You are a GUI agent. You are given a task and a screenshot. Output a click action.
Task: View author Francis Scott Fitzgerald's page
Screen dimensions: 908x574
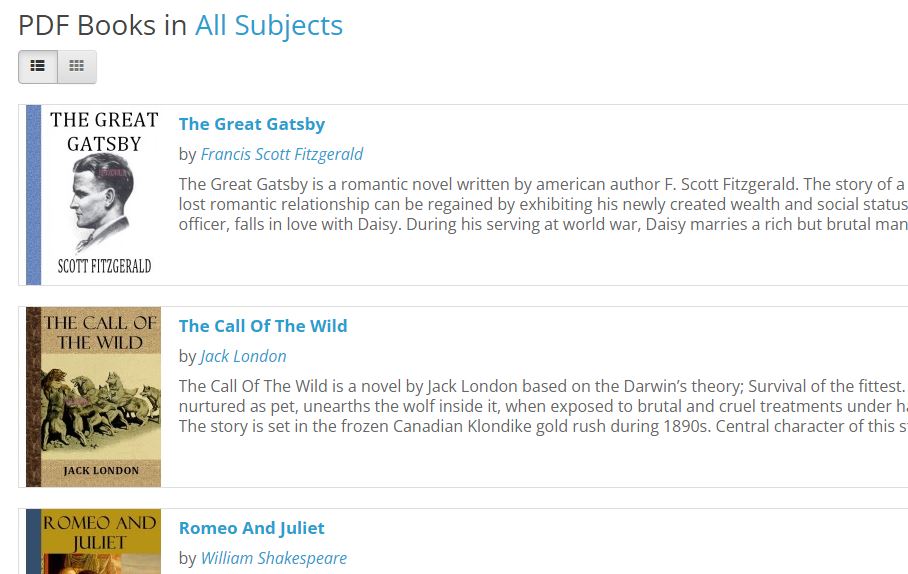click(x=281, y=154)
